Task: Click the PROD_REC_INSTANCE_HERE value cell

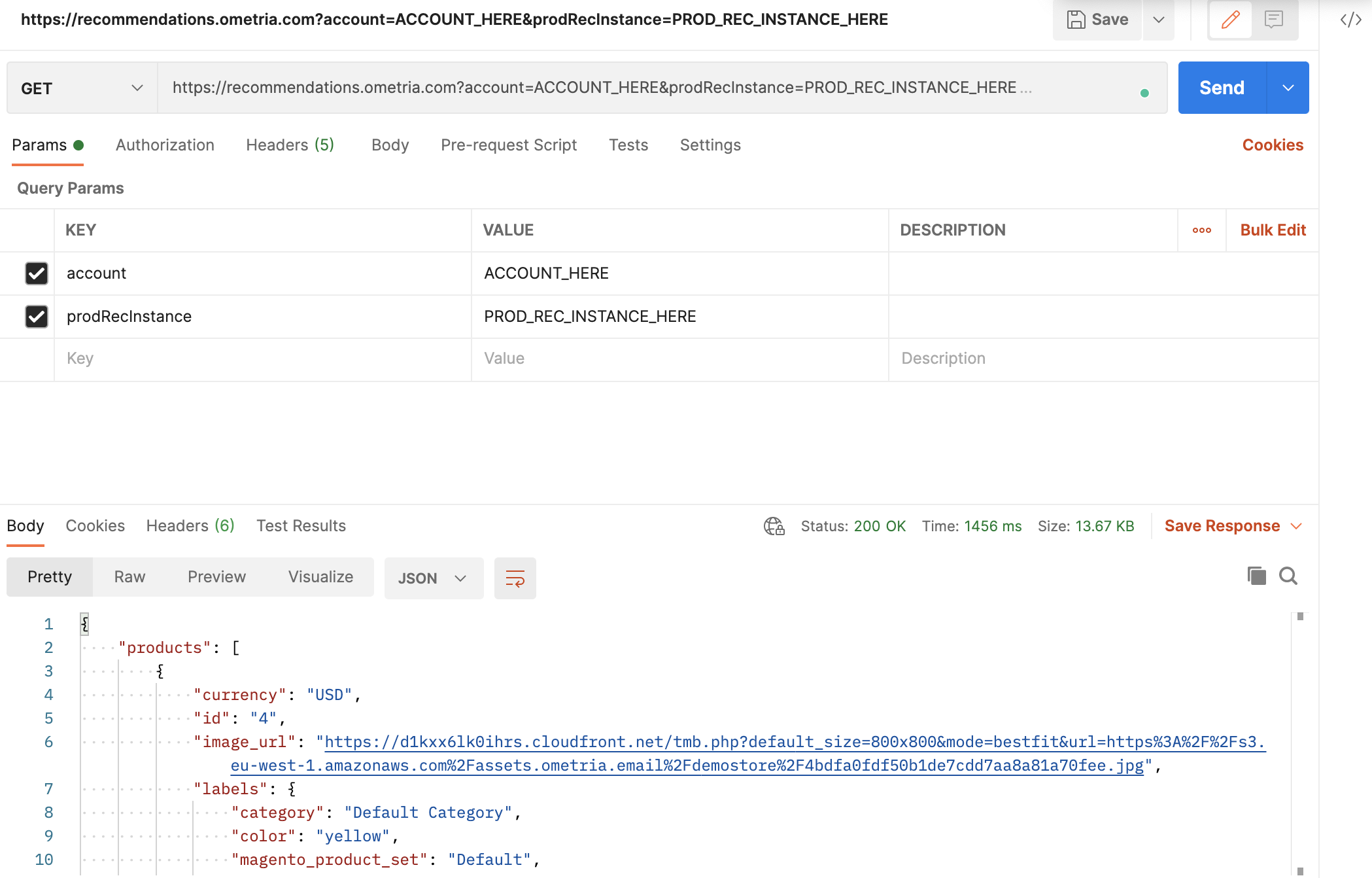Action: click(679, 317)
